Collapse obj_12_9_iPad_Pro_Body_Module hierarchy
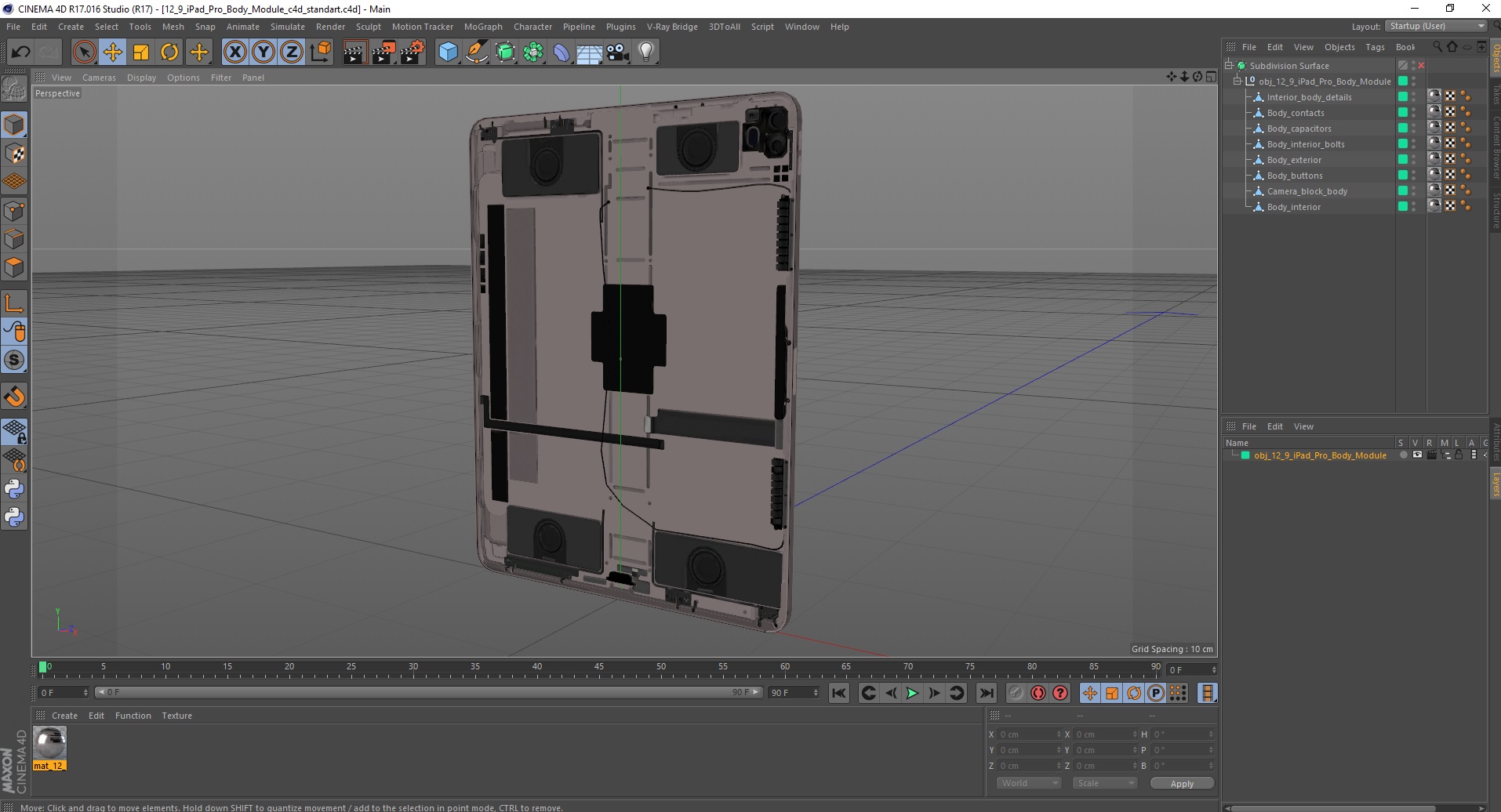 click(x=1238, y=82)
